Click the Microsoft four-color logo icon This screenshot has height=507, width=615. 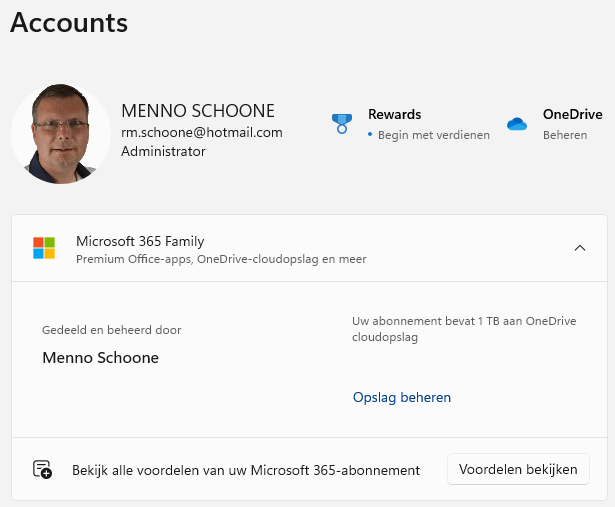44,248
